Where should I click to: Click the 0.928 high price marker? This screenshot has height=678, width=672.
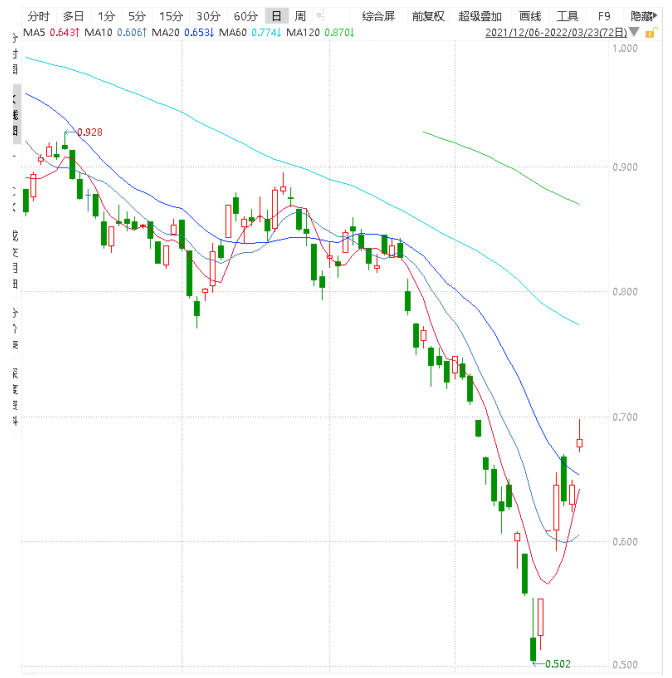90,132
